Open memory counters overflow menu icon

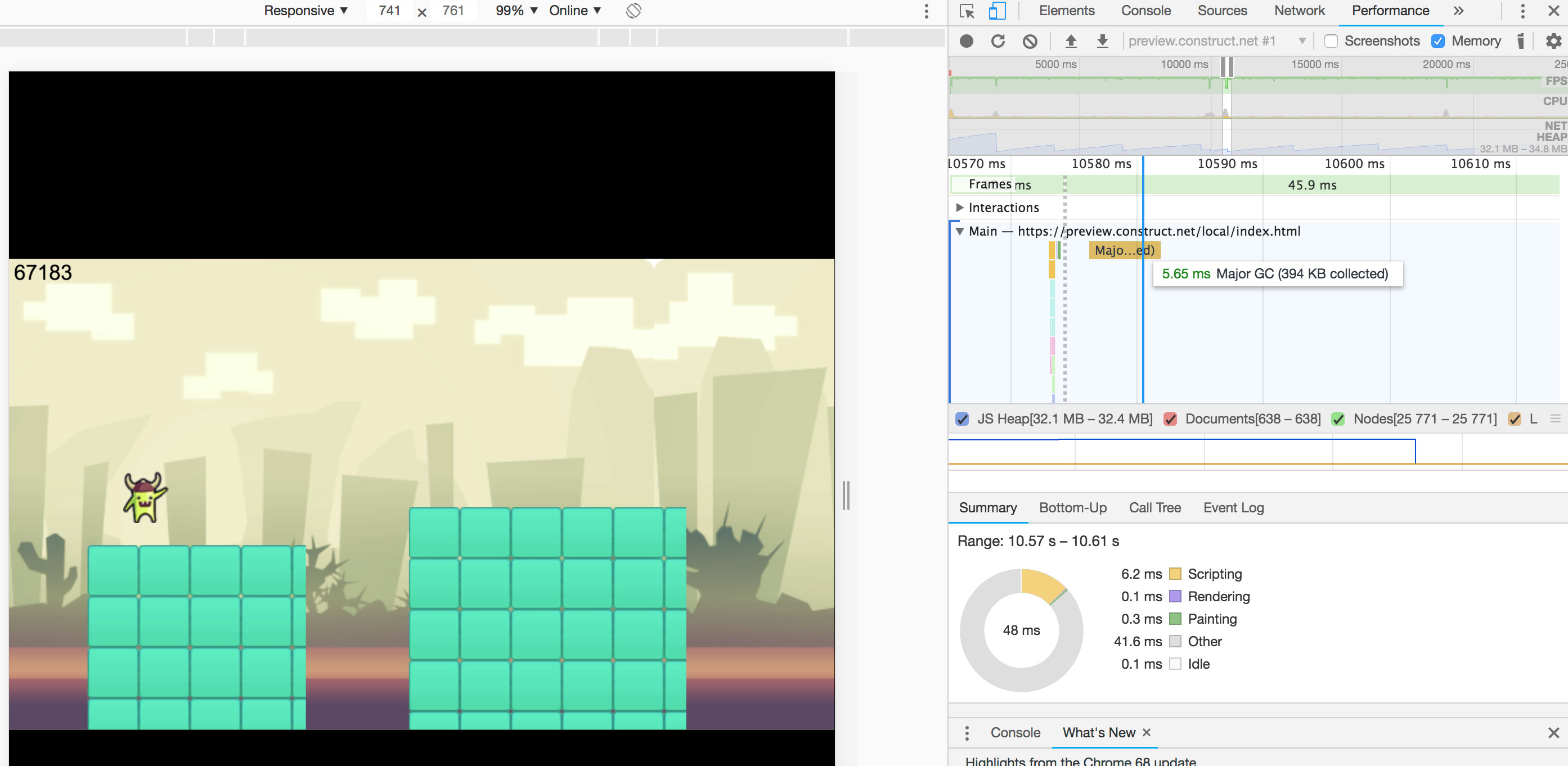point(1555,418)
